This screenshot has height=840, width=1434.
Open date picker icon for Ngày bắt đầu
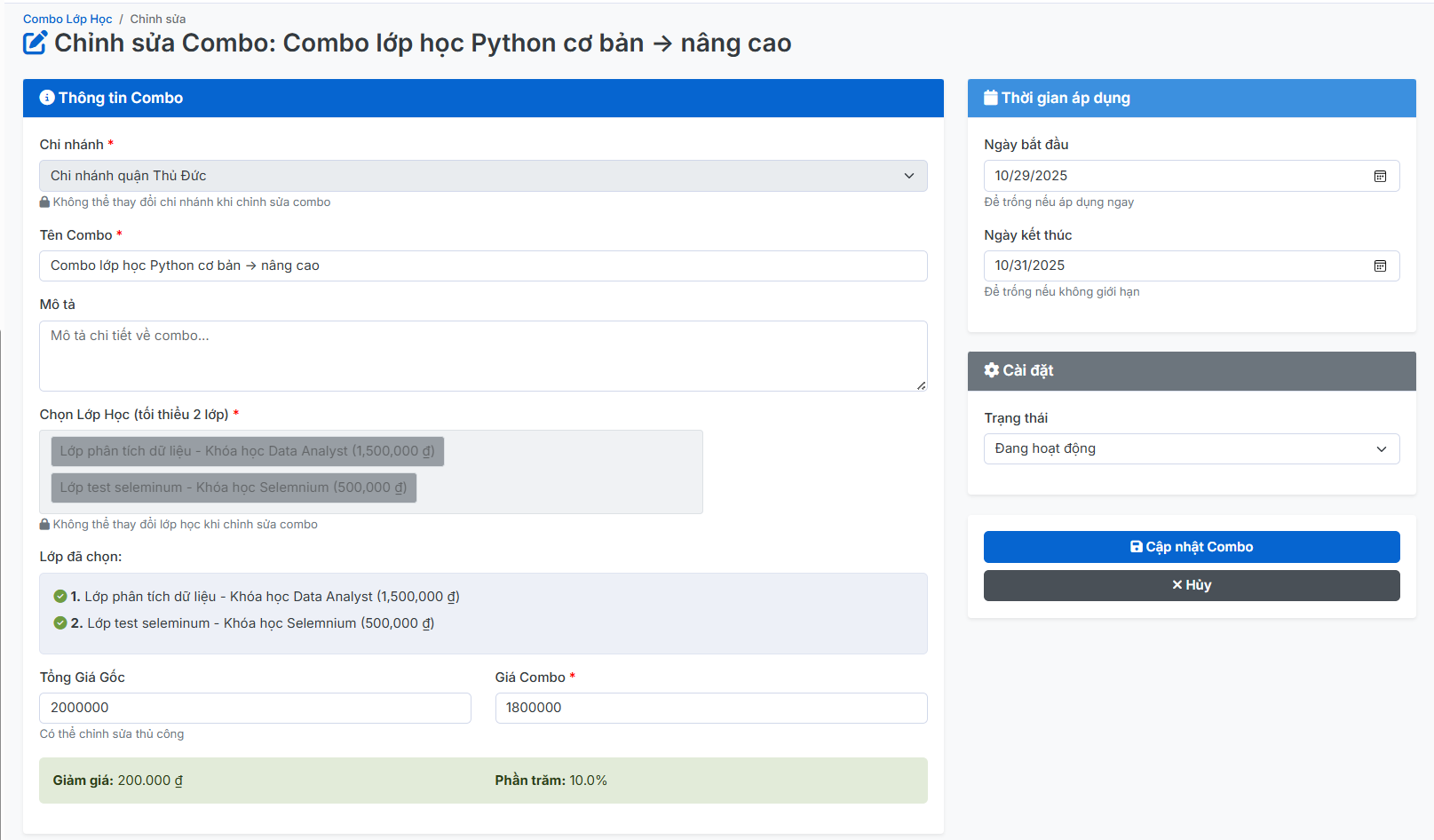[1380, 176]
